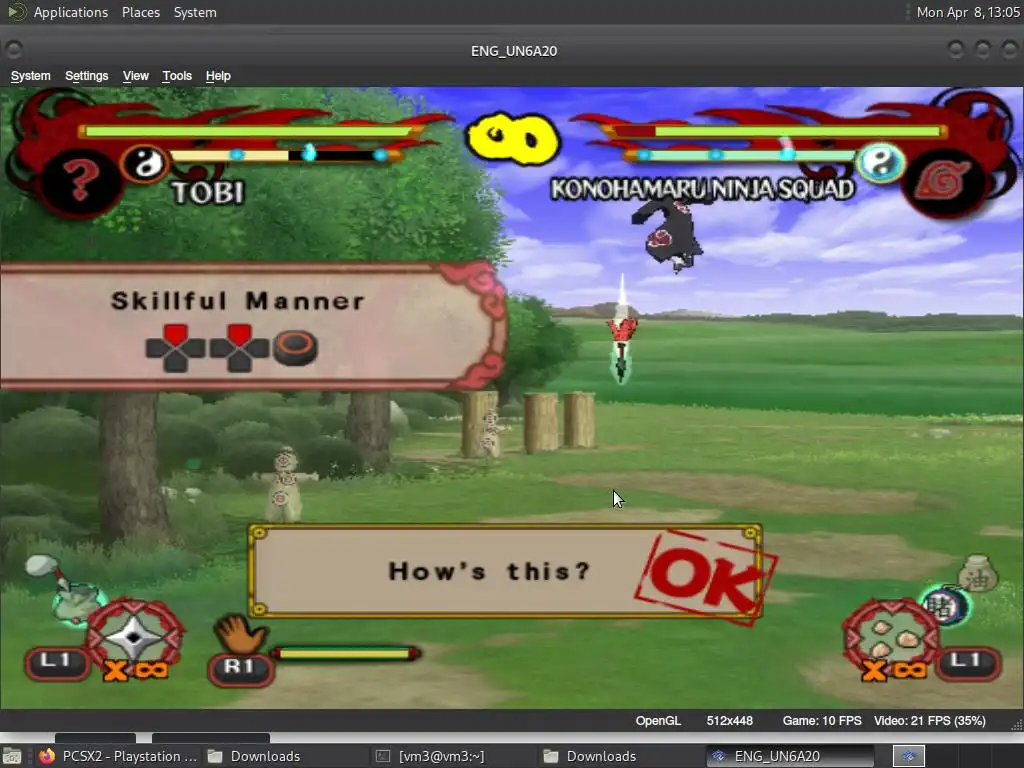Click the Firefox icon on PCSX2 taskbar entry
The image size is (1024, 768).
tap(47, 756)
